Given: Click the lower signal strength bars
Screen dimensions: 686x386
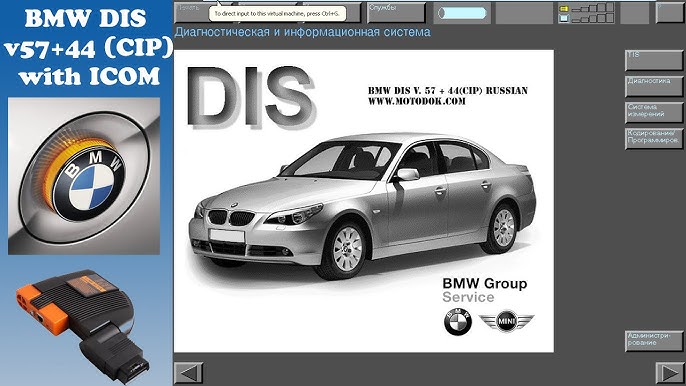Looking at the screenshot, I should [593, 18].
